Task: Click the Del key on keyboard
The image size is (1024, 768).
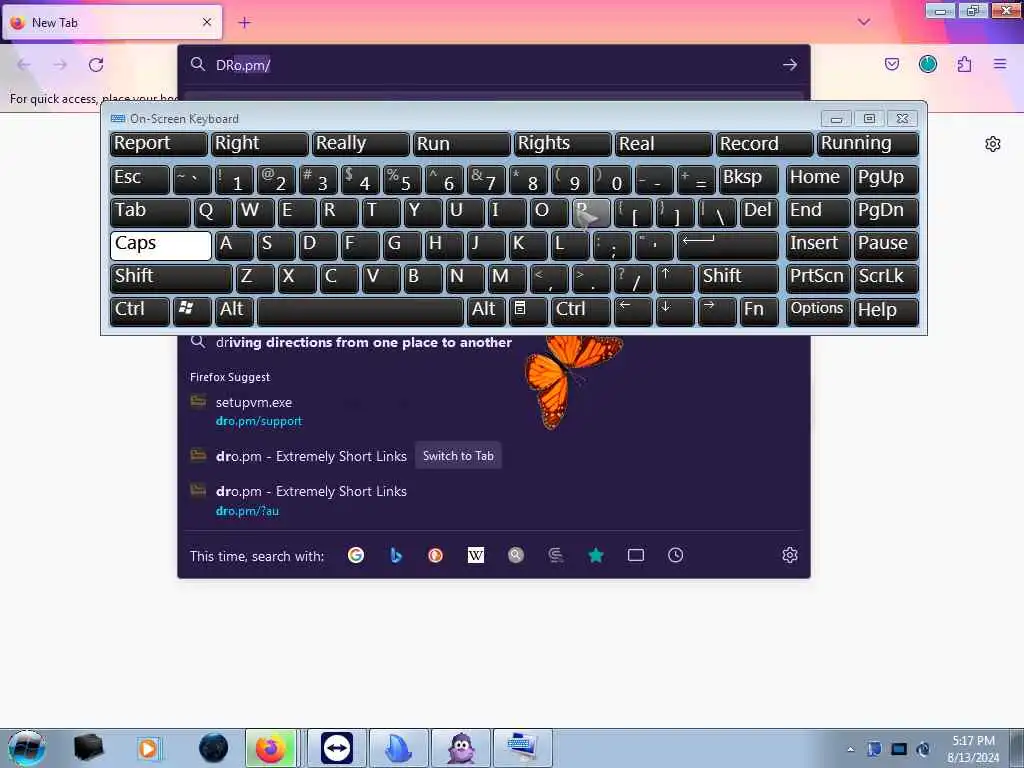Action: point(760,212)
